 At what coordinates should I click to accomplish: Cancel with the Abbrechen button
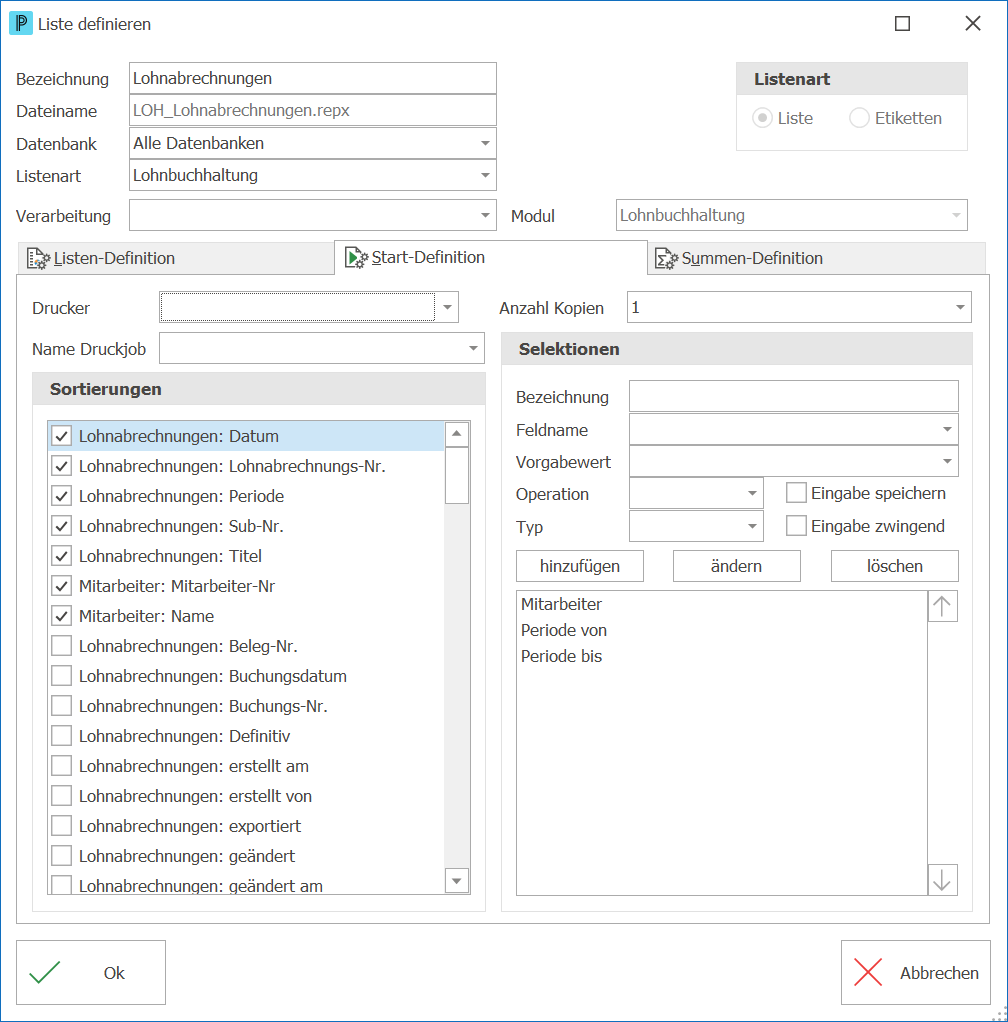(x=915, y=972)
